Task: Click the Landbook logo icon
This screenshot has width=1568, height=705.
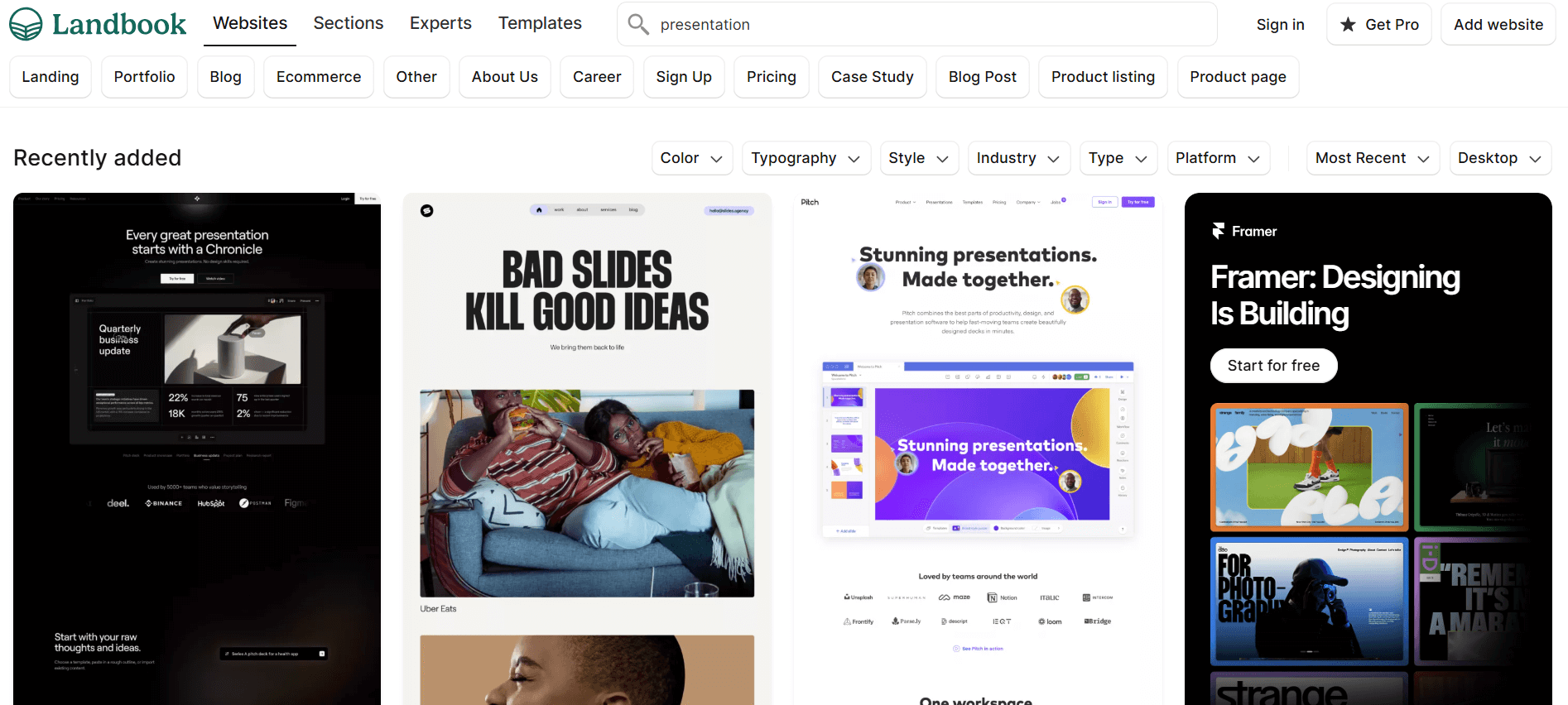Action: point(26,24)
